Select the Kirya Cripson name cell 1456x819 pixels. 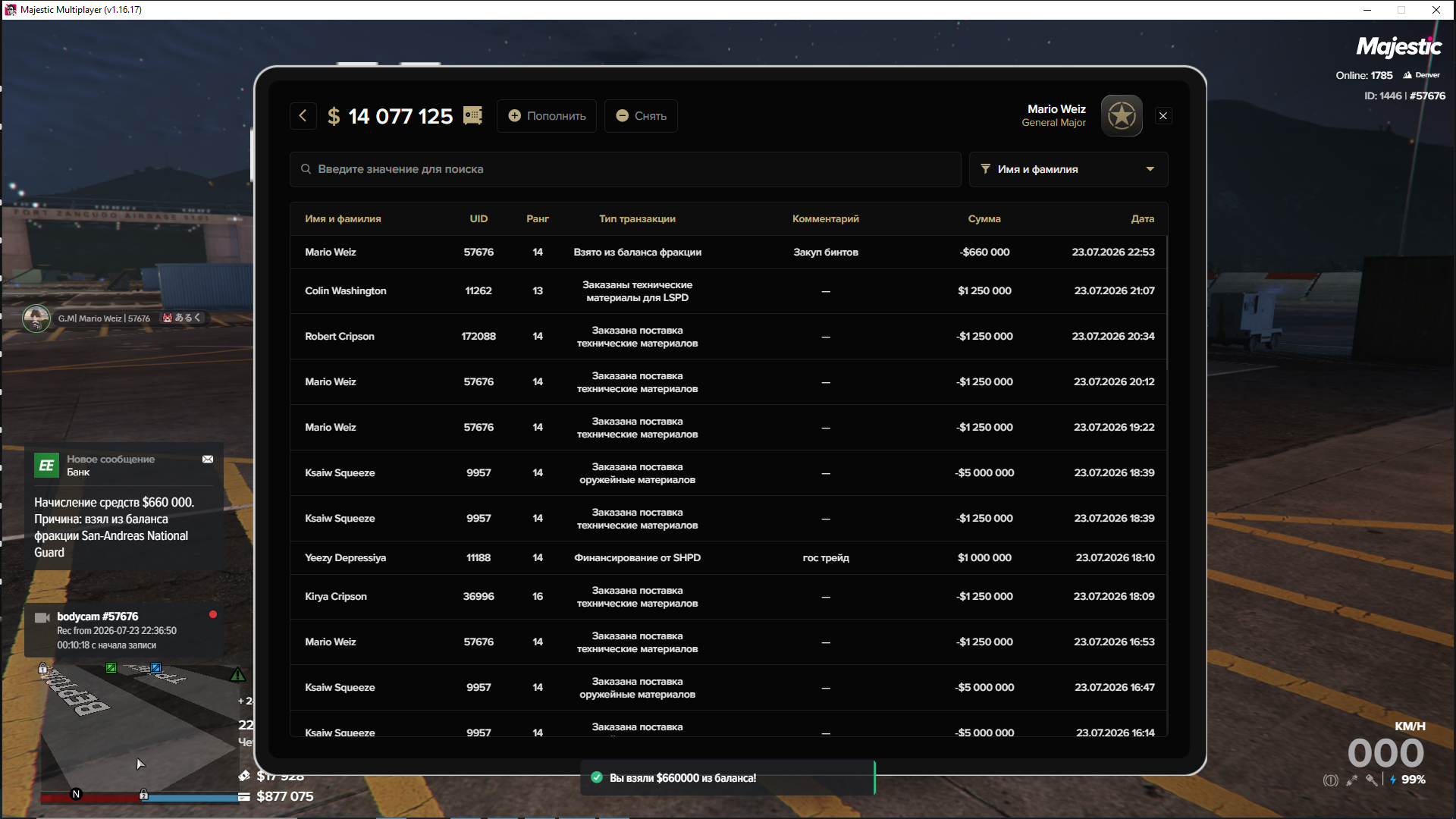(336, 597)
